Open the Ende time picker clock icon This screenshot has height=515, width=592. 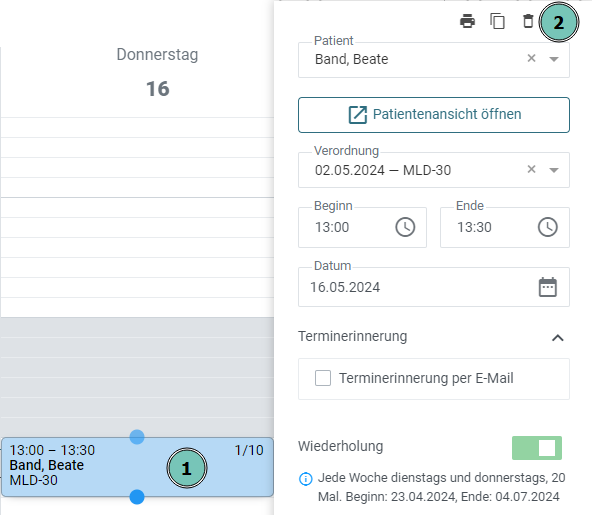point(547,227)
